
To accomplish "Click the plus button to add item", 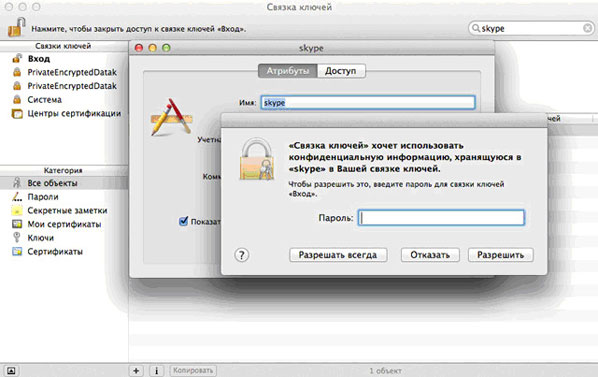I will tap(136, 371).
